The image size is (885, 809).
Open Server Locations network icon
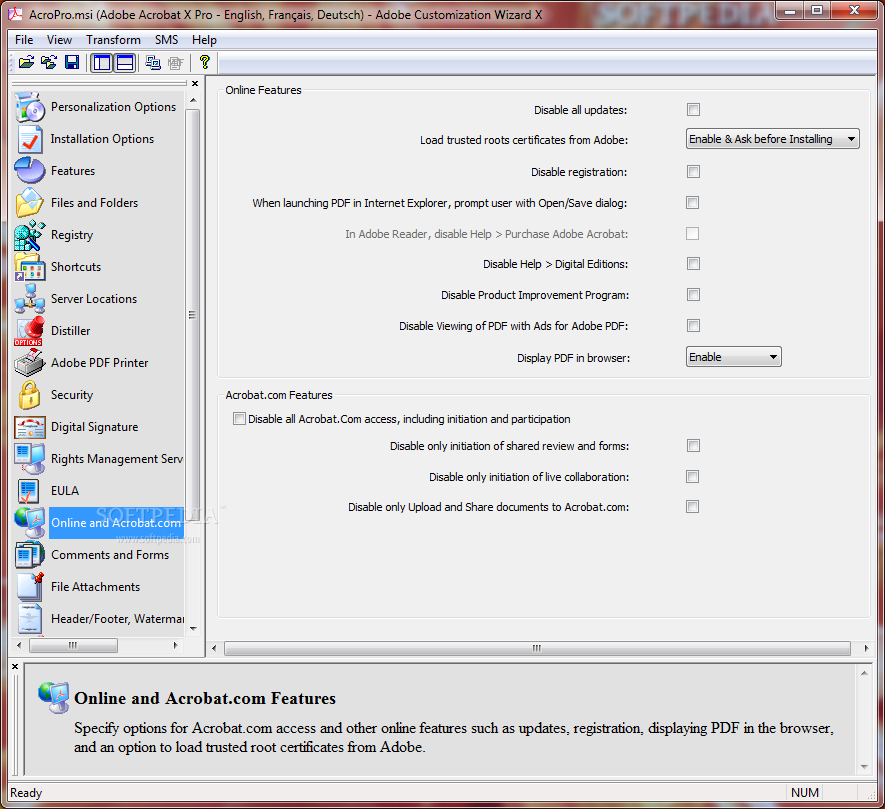point(30,299)
